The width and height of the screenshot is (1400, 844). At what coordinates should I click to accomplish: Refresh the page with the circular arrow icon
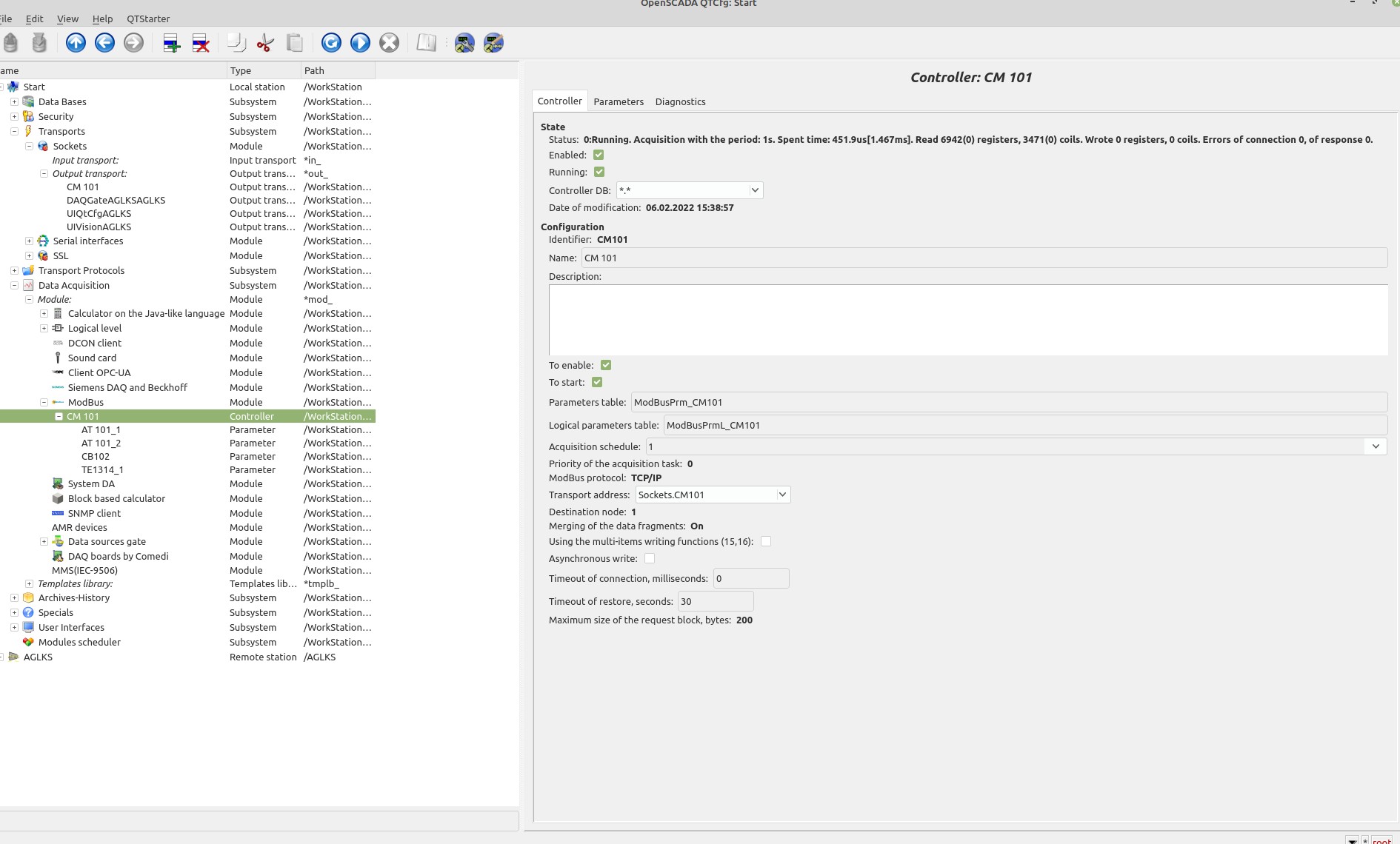(331, 43)
